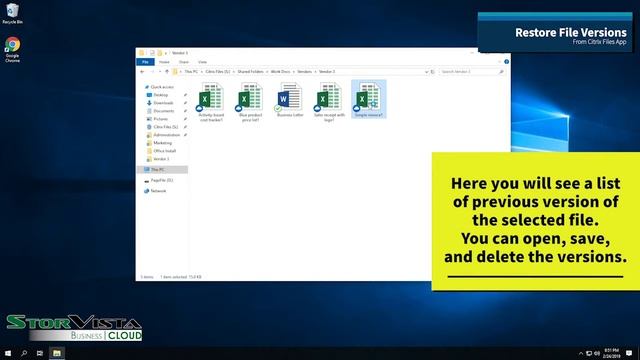Click Work Docs in the address path
The height and width of the screenshot is (360, 640).
click(280, 72)
